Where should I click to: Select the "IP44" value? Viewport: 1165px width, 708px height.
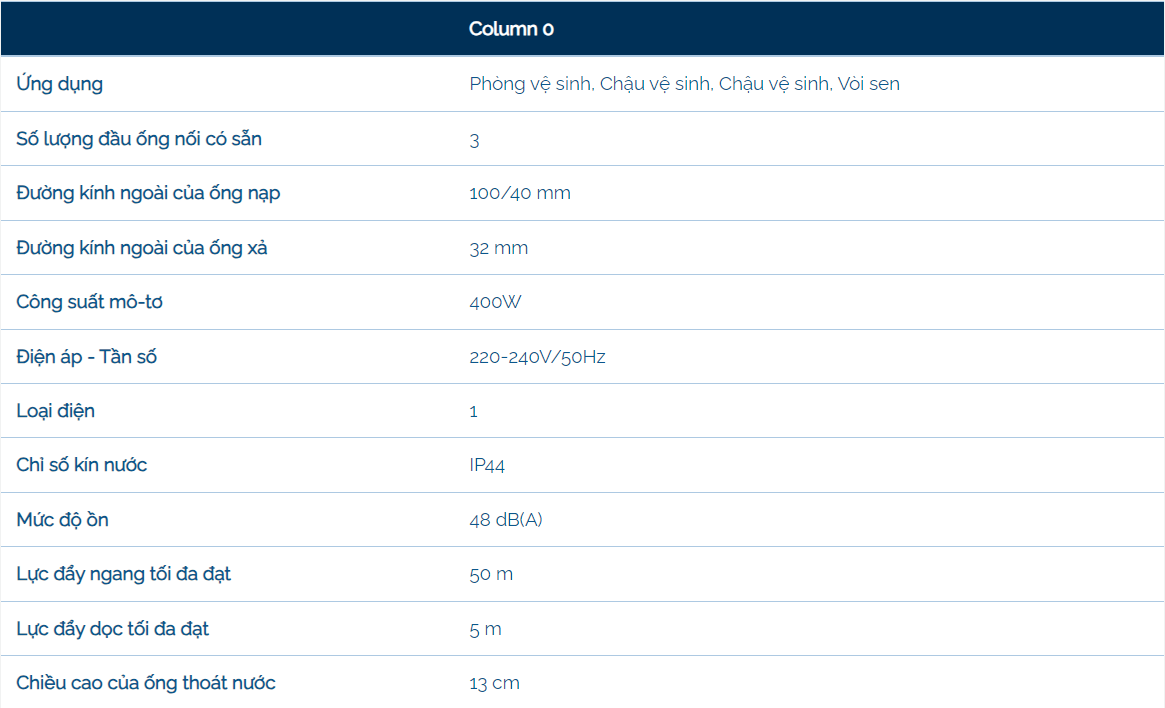point(487,465)
